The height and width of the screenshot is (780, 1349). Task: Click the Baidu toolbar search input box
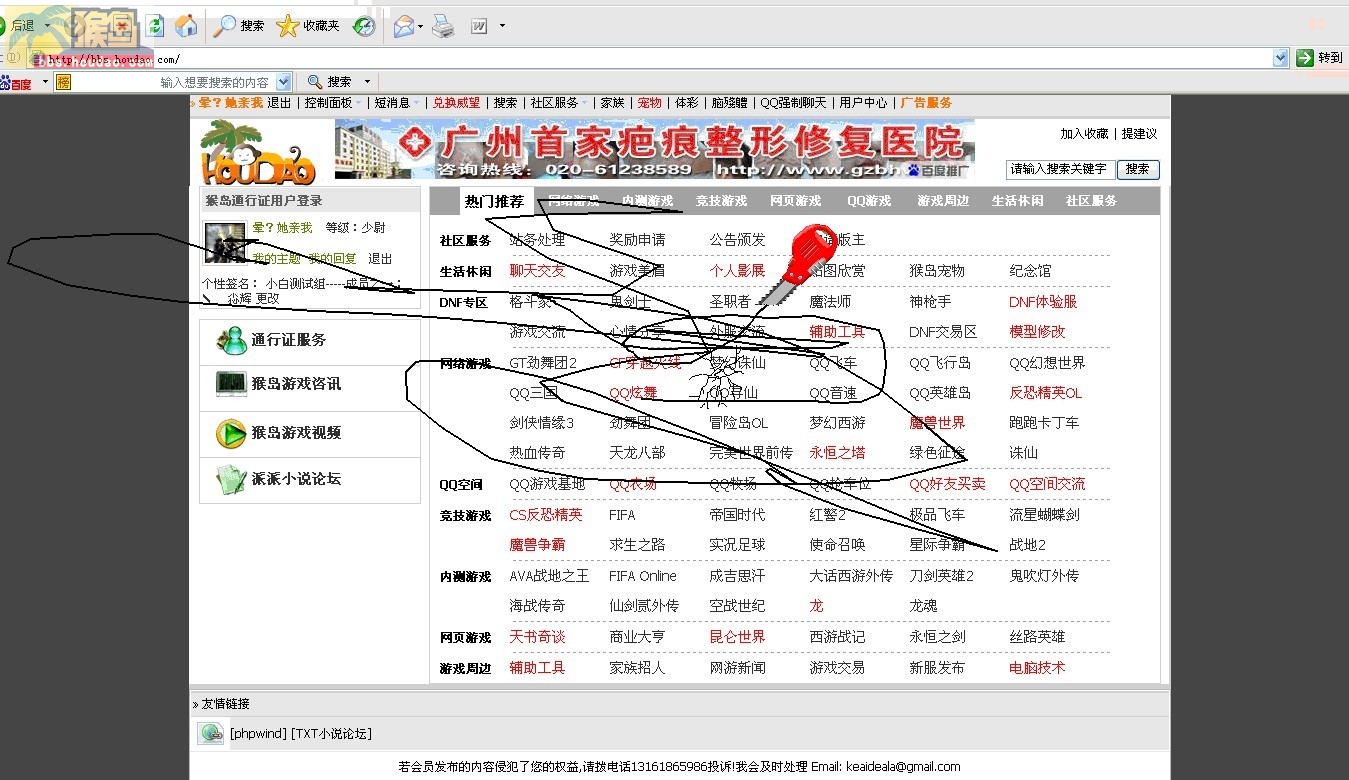coord(175,82)
